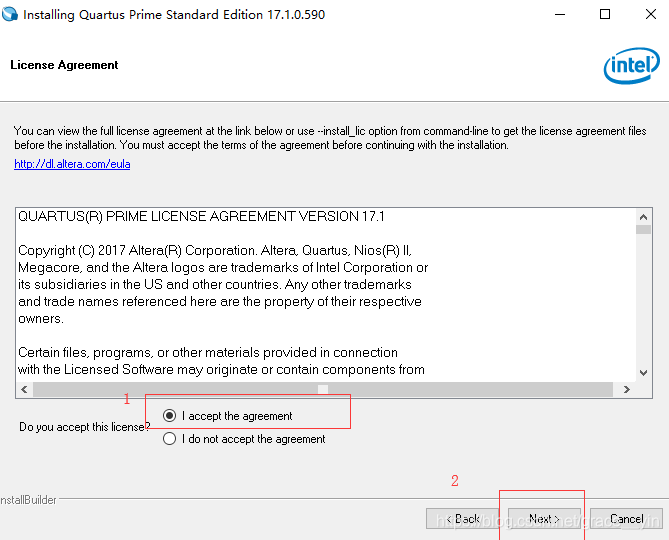The height and width of the screenshot is (540, 669).
Task: Click the license text scroll down arrow
Action: point(643,373)
